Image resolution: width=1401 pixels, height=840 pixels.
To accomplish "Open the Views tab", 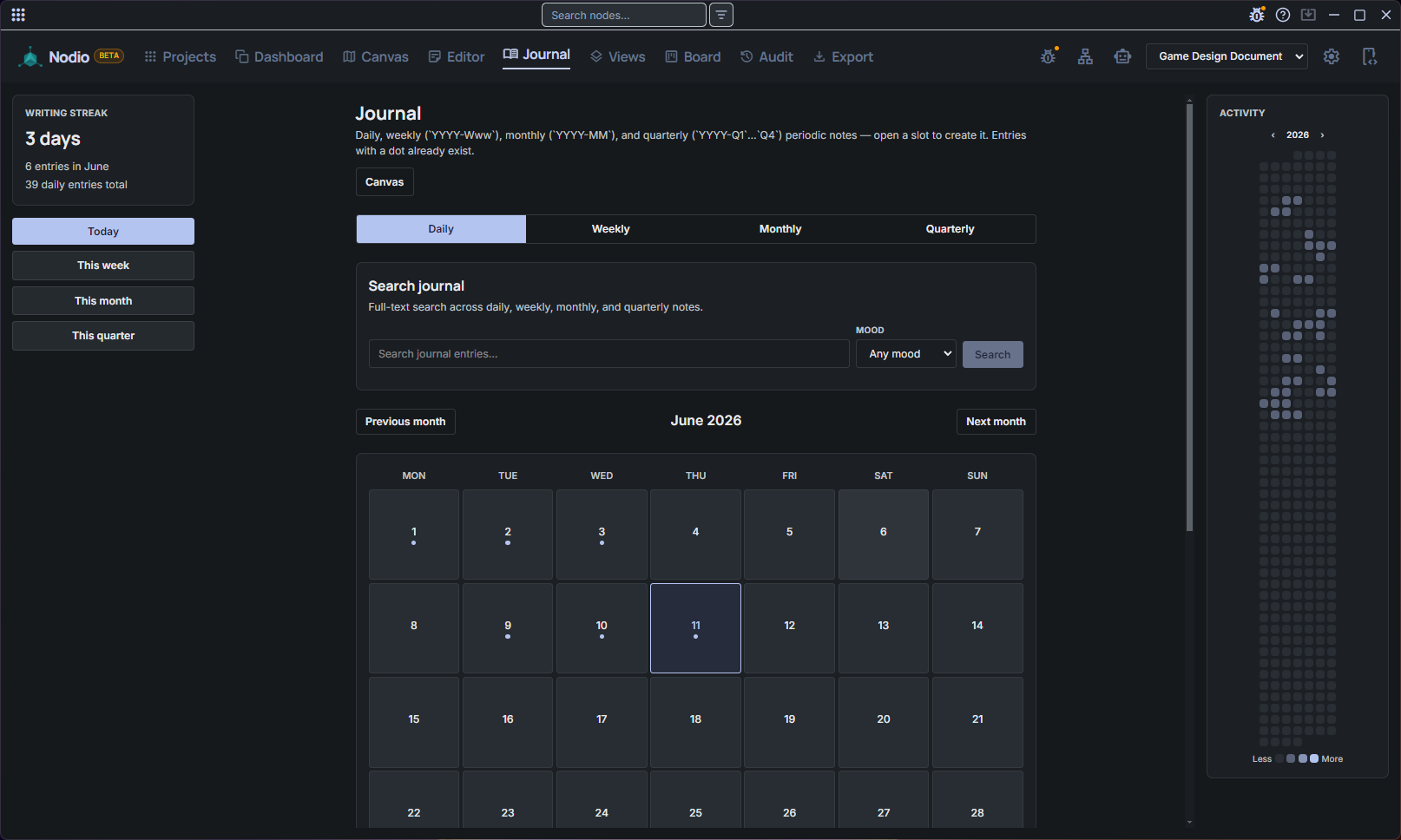I will click(x=617, y=56).
